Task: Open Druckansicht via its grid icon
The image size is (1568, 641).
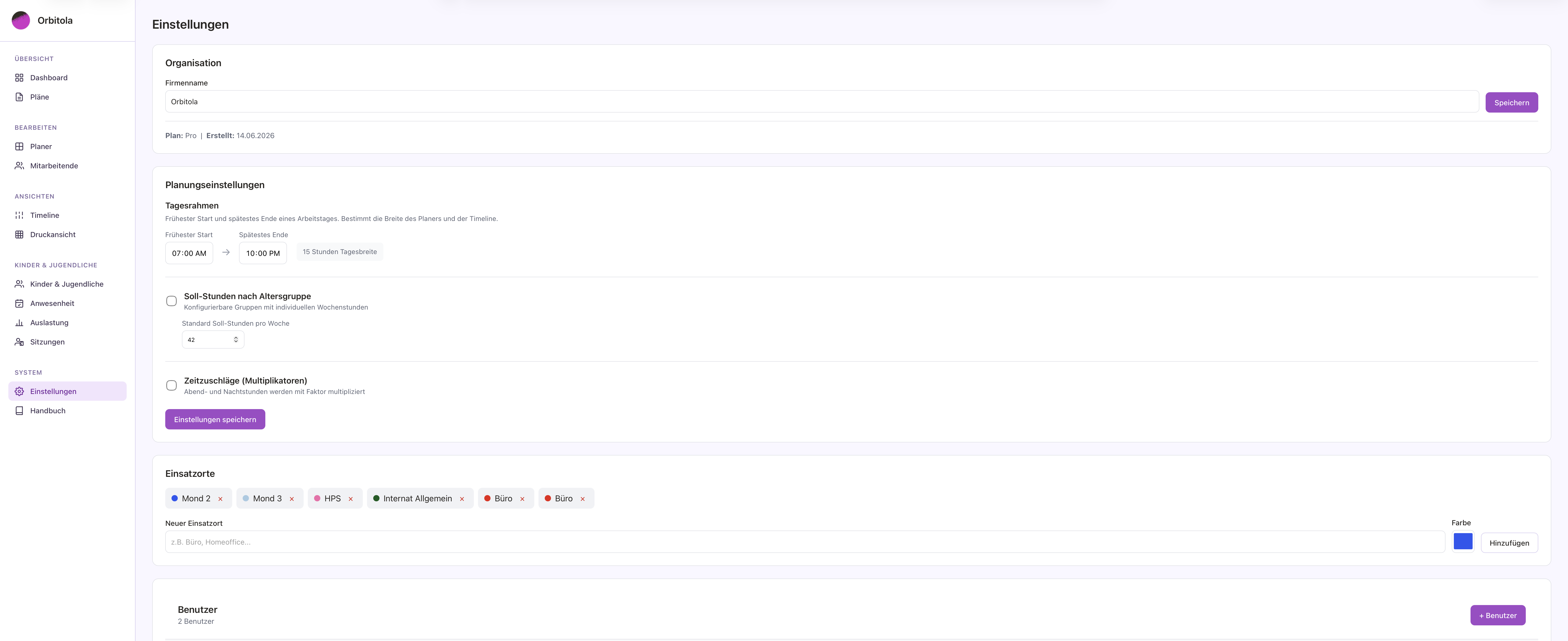Action: [x=20, y=234]
